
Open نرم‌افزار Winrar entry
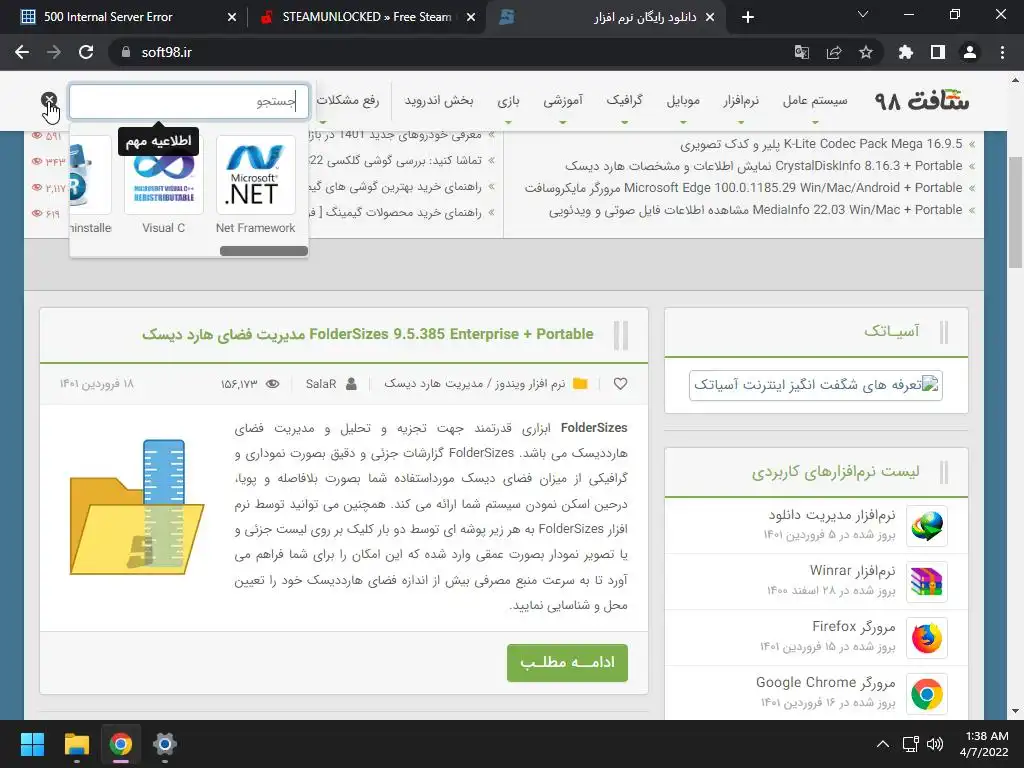click(x=852, y=571)
